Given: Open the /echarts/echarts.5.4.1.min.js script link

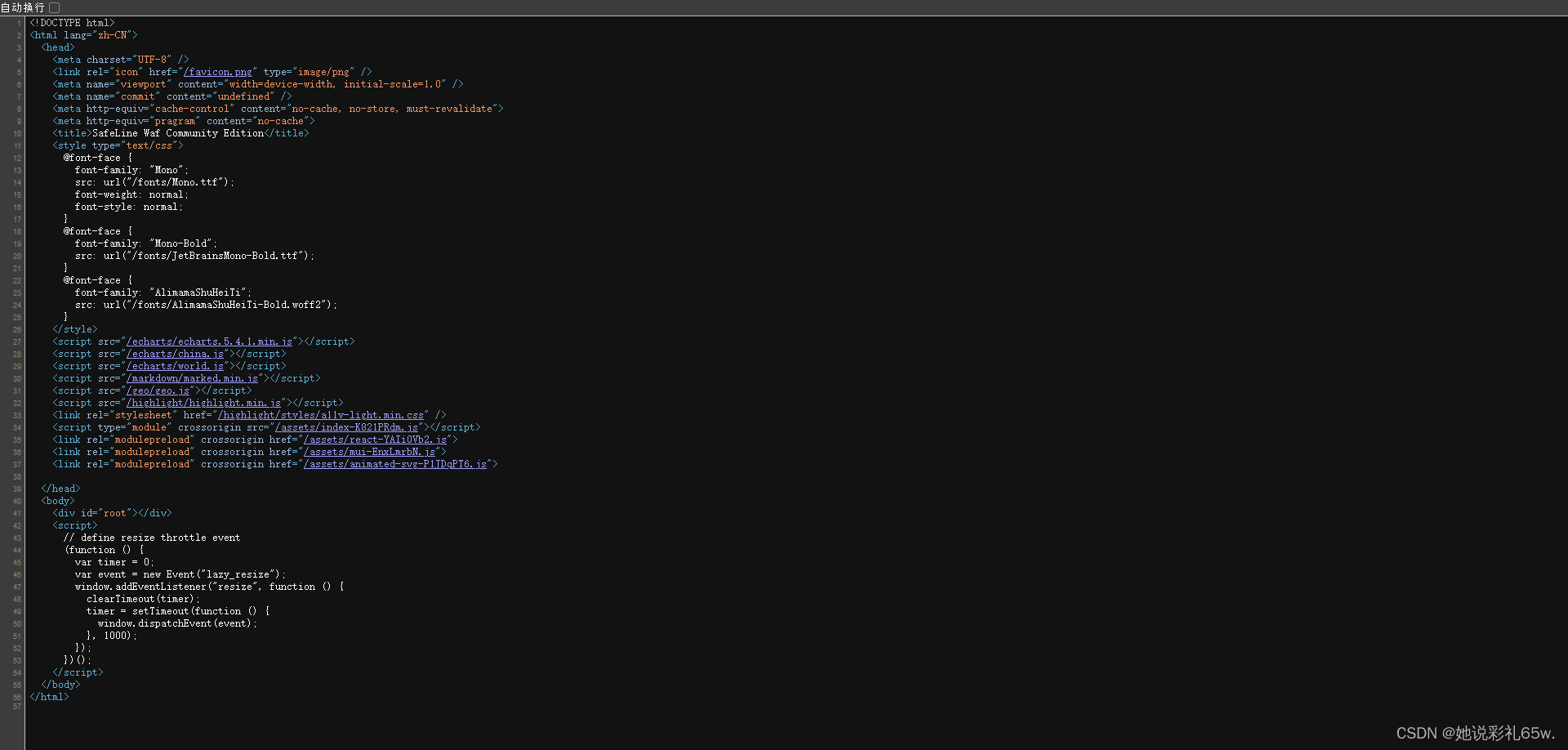Looking at the screenshot, I should [x=209, y=342].
